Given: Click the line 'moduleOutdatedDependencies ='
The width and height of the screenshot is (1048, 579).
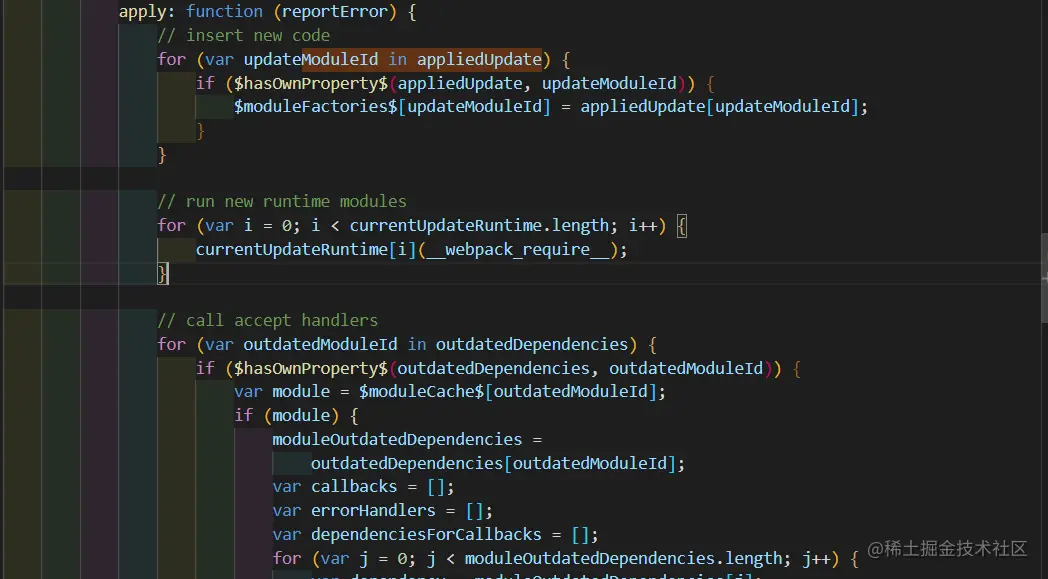Looking at the screenshot, I should pos(407,439).
